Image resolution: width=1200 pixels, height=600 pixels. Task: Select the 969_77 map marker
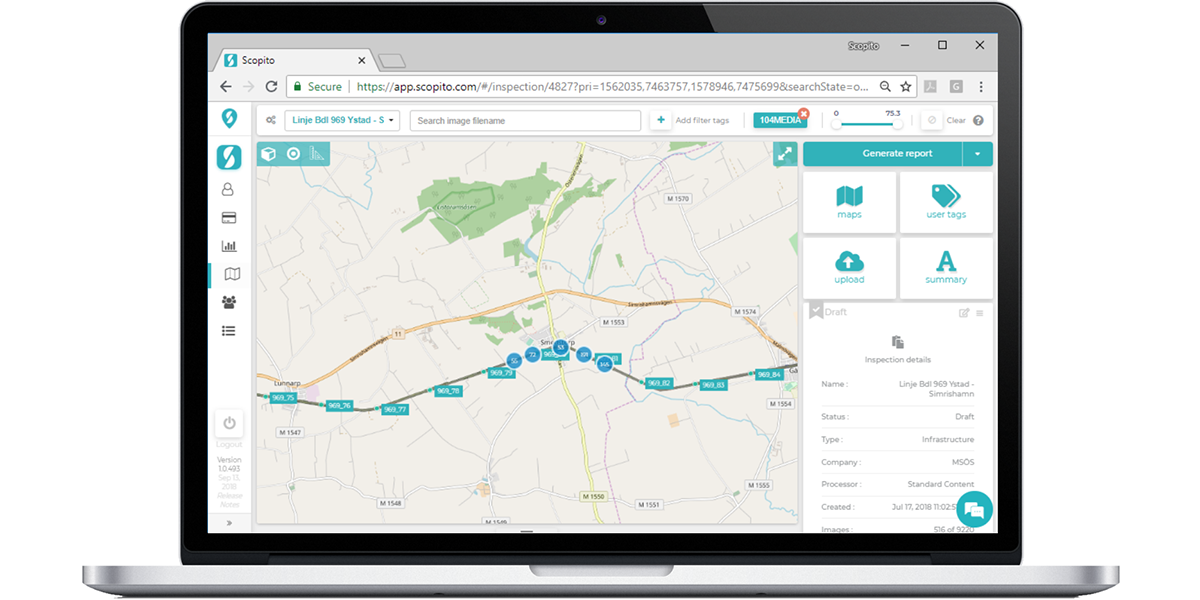click(395, 410)
